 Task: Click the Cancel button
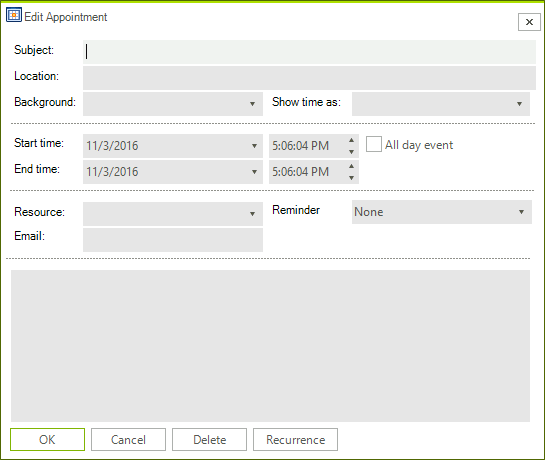click(128, 439)
